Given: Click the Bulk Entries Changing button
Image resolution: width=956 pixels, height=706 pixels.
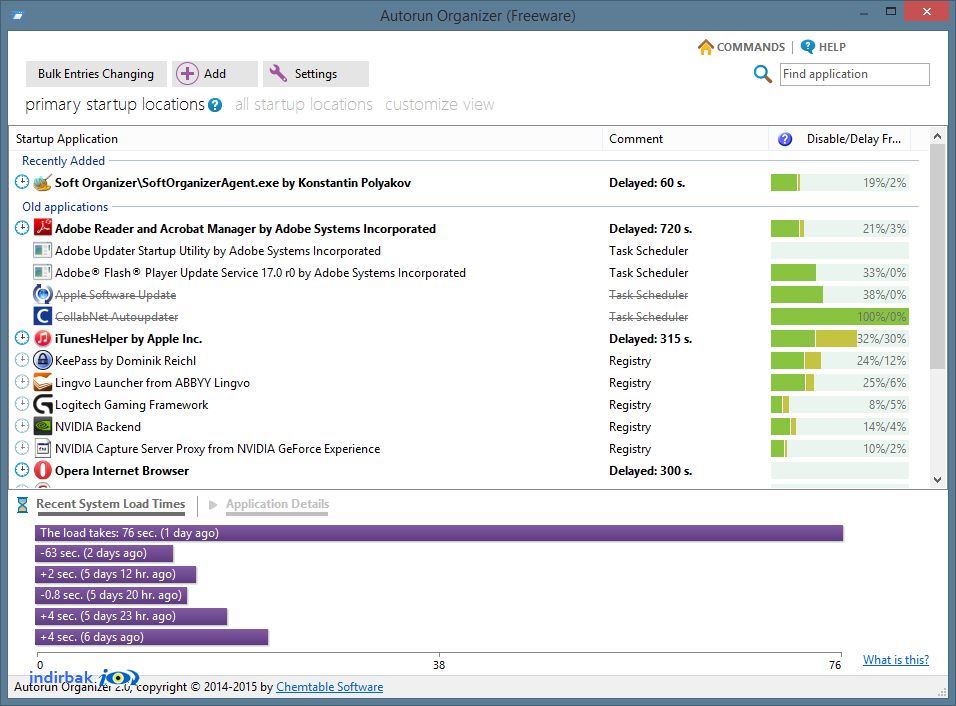Looking at the screenshot, I should coord(96,74).
